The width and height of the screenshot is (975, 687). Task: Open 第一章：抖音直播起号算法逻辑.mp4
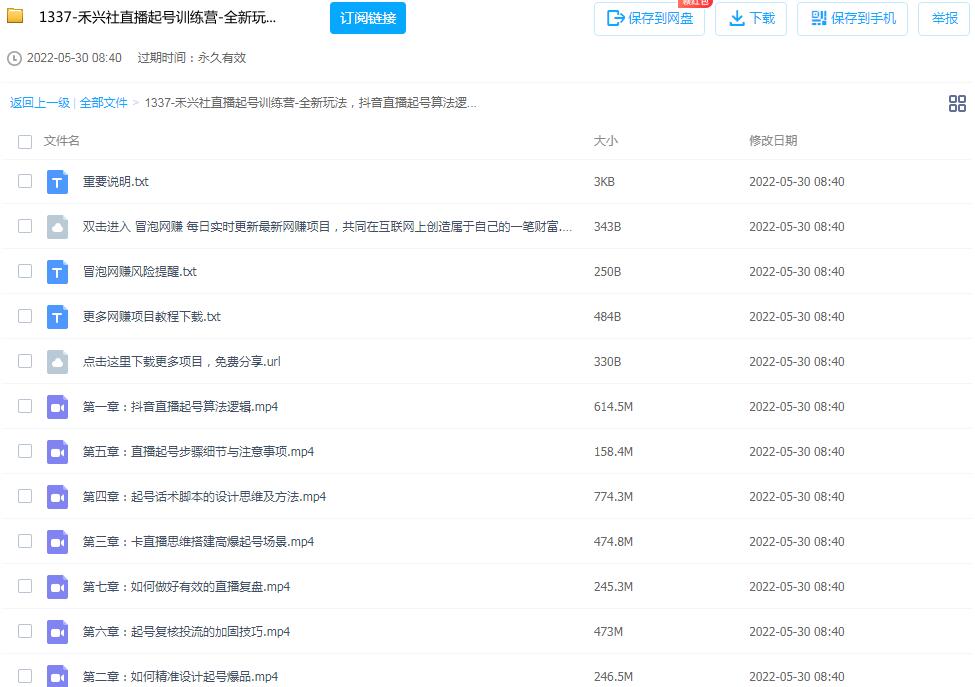180,407
